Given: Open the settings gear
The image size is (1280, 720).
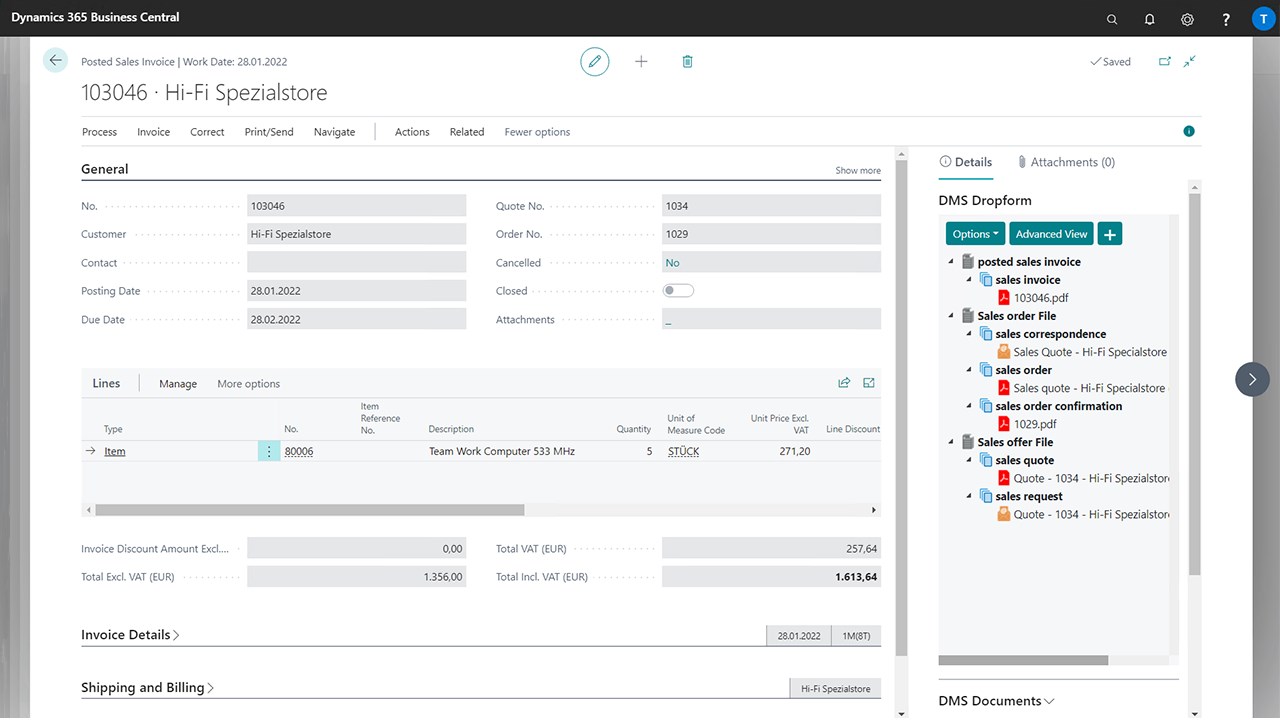Looking at the screenshot, I should (1187, 19).
